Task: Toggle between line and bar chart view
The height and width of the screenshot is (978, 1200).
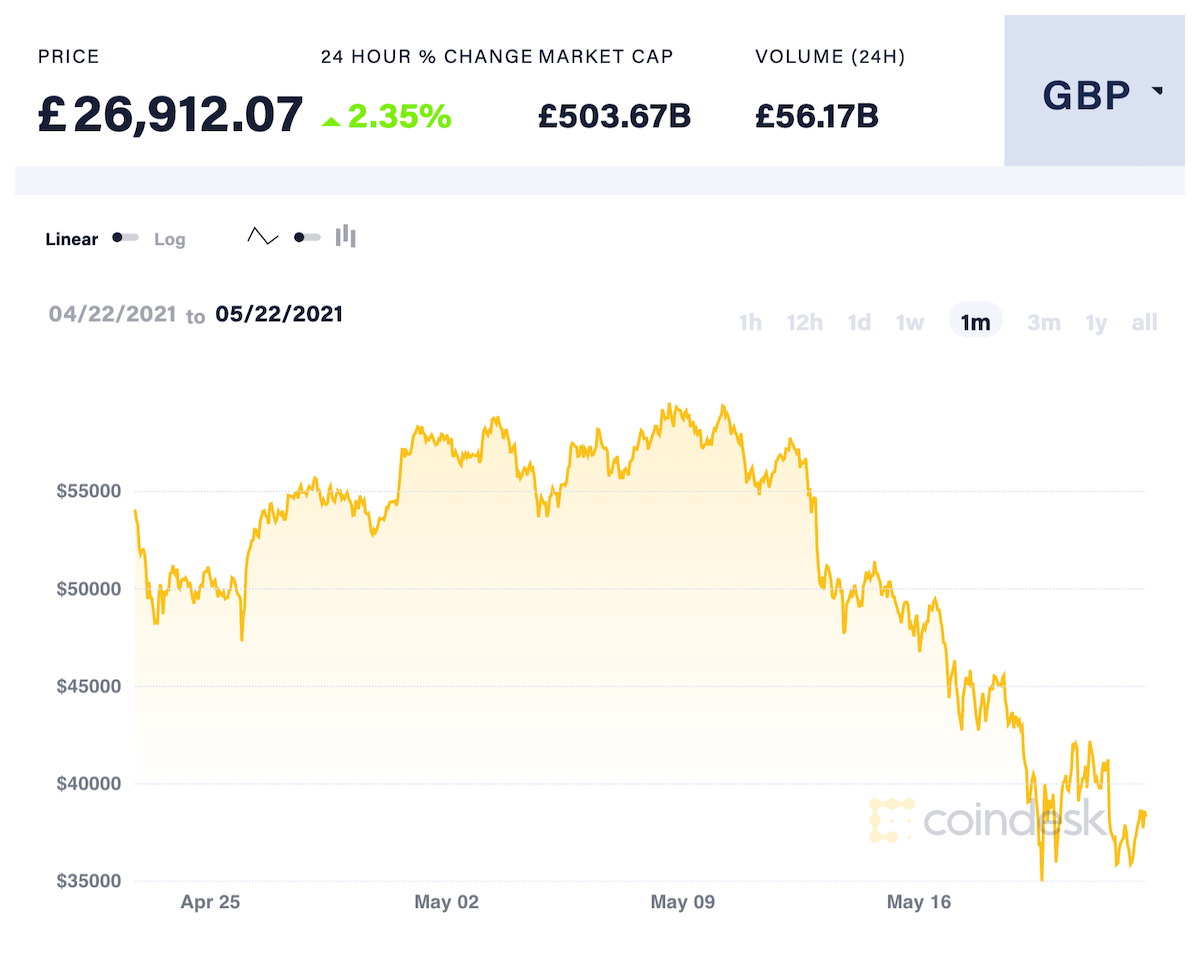Action: [307, 237]
